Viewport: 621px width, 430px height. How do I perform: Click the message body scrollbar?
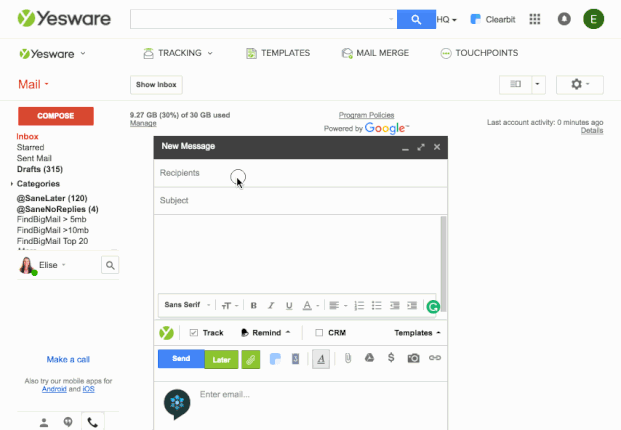(x=443, y=264)
